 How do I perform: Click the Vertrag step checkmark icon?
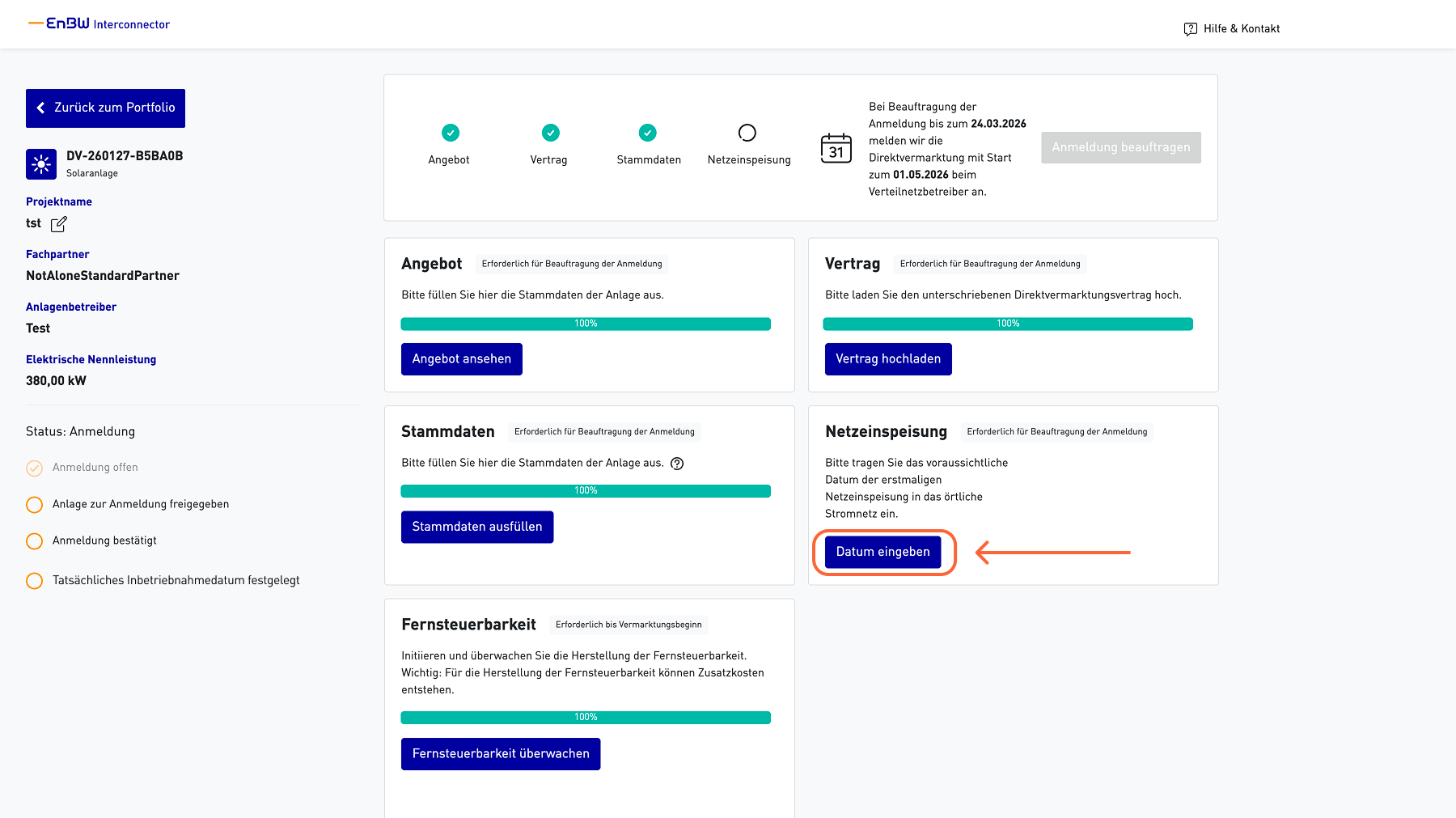click(x=550, y=133)
